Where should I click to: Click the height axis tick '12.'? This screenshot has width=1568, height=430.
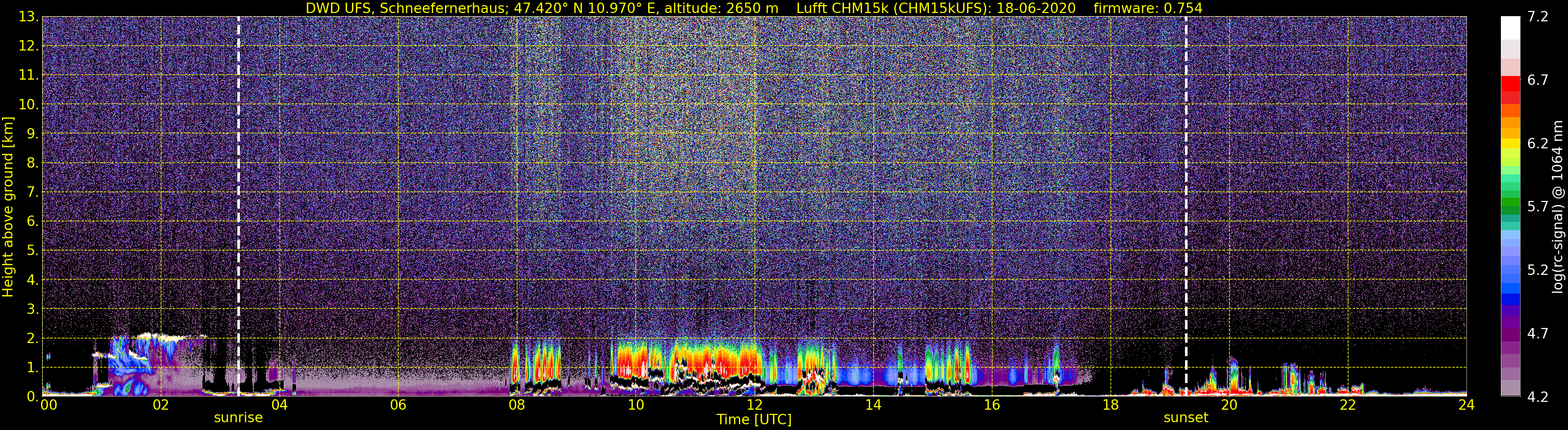tap(29, 46)
